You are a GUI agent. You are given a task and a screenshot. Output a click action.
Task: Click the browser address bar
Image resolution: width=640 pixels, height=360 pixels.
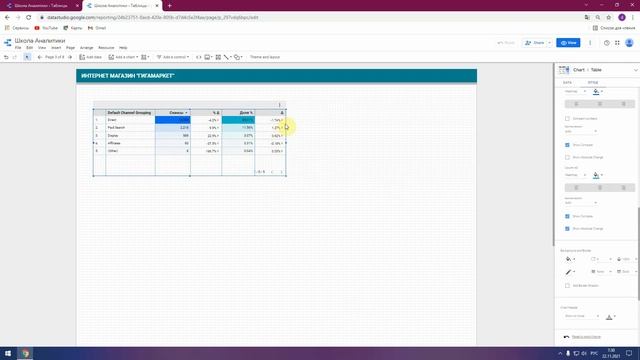(x=310, y=18)
